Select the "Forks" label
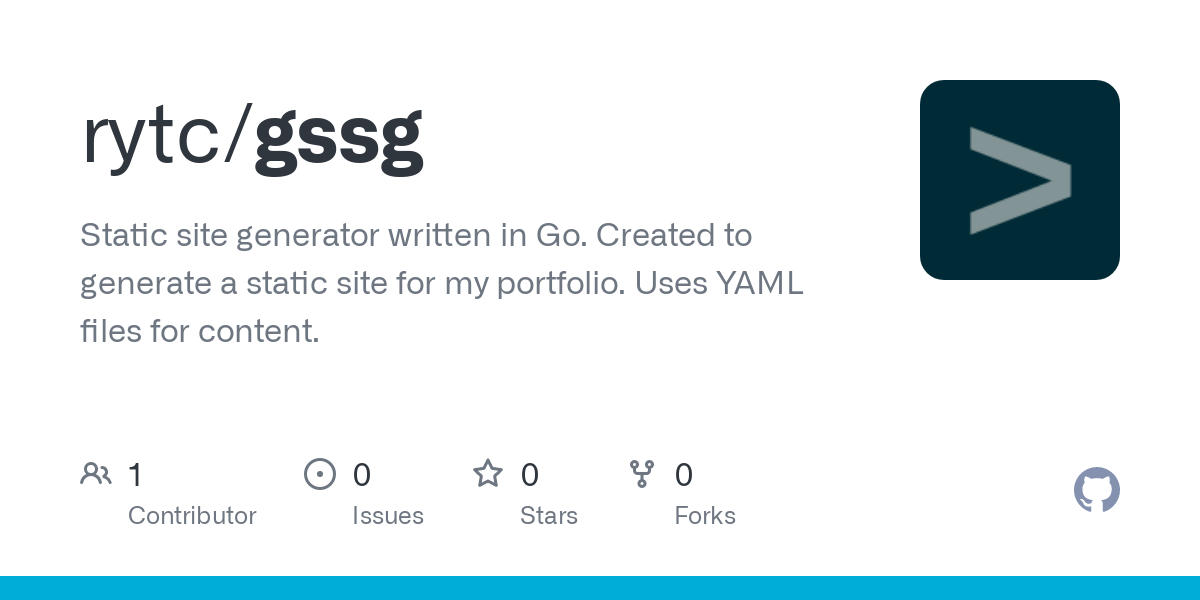Viewport: 1200px width, 600px height. point(705,516)
